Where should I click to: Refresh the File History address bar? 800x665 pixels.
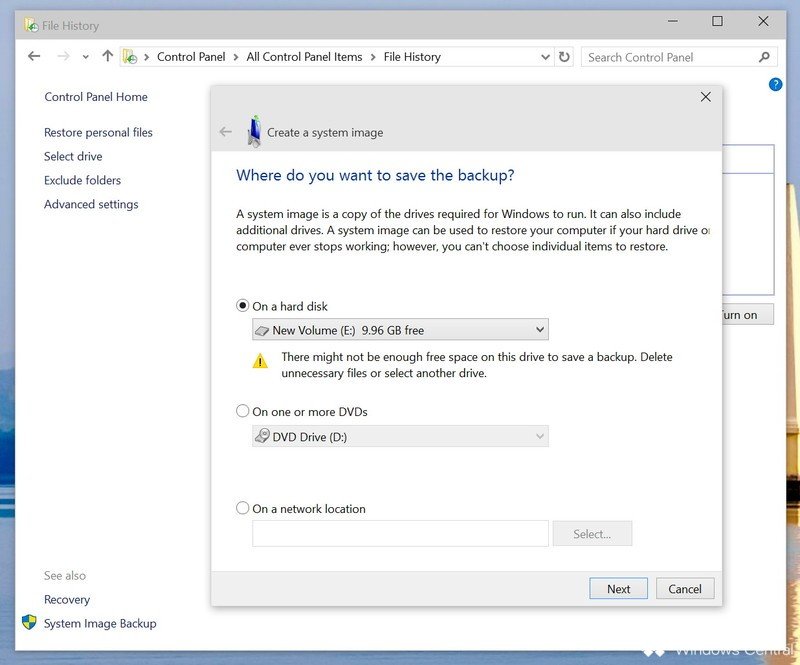564,57
